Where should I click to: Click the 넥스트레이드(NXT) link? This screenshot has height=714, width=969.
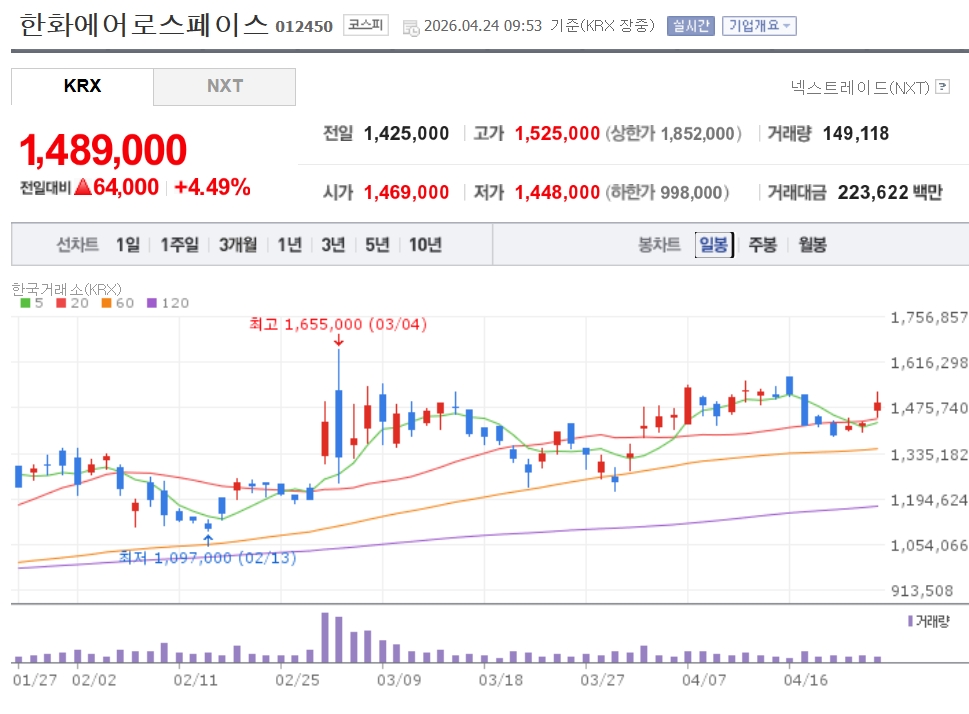[860, 87]
